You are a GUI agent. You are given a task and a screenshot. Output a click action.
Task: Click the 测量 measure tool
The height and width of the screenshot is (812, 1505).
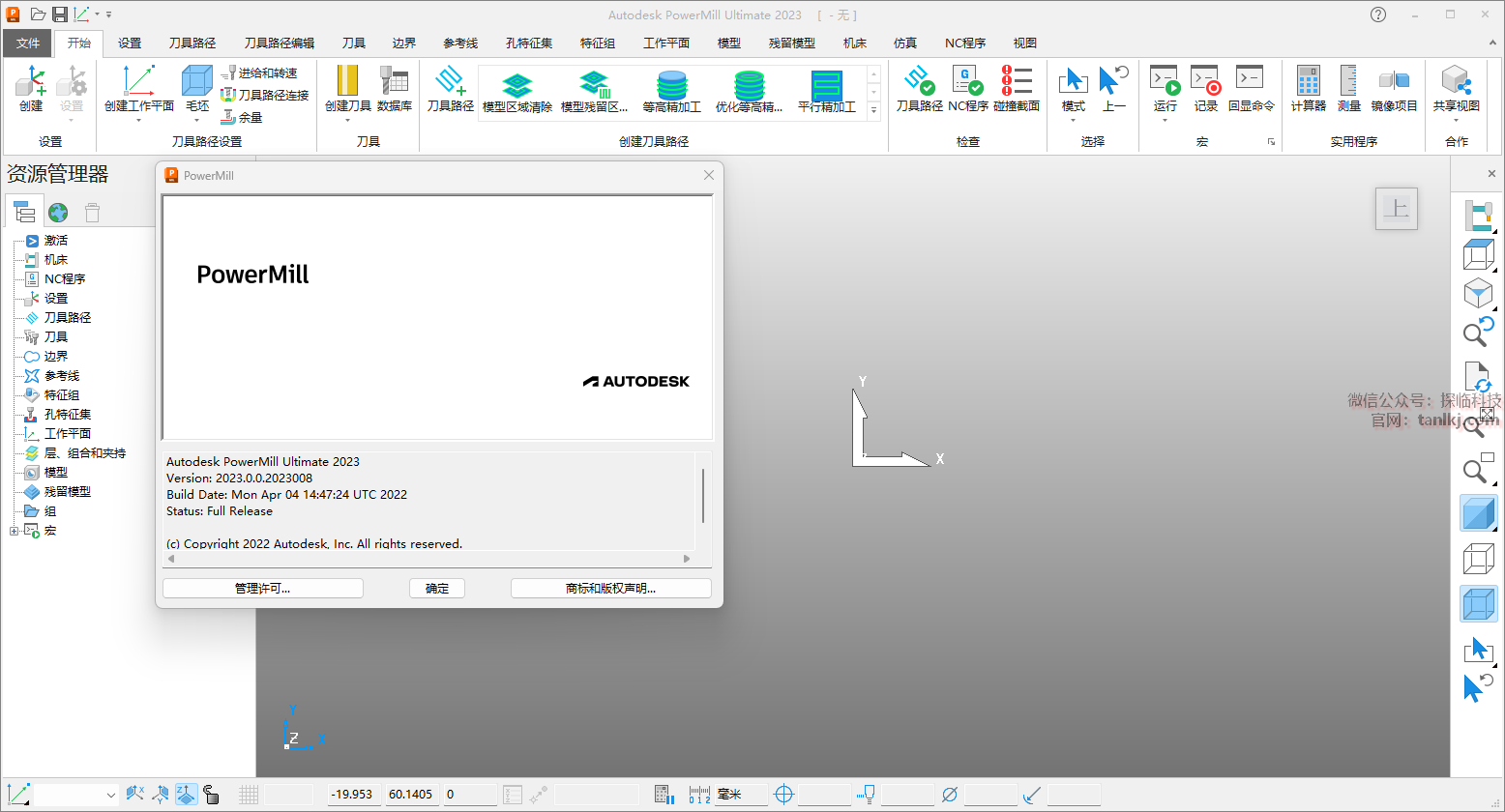1348,89
